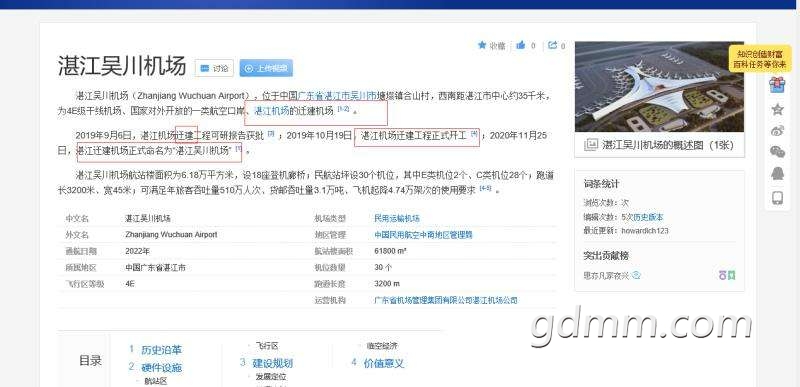Click the star Favorite icon above the article
The width and height of the screenshot is (800, 387).
tap(482, 45)
